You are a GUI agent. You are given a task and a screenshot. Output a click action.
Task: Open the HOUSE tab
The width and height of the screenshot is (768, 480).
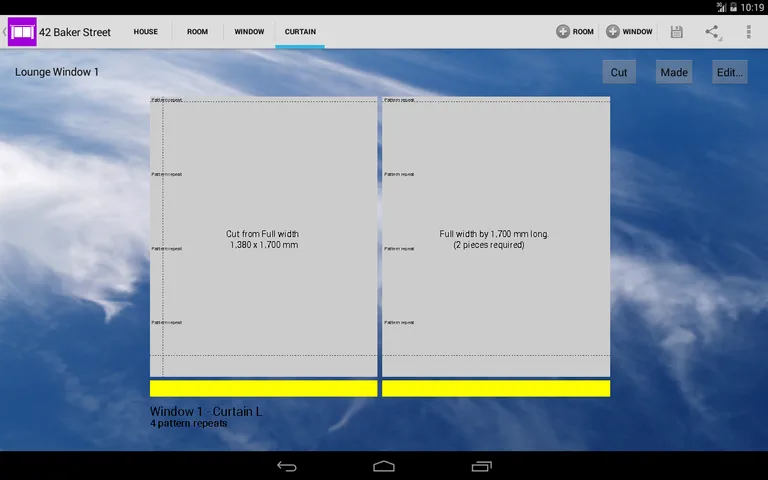(145, 32)
